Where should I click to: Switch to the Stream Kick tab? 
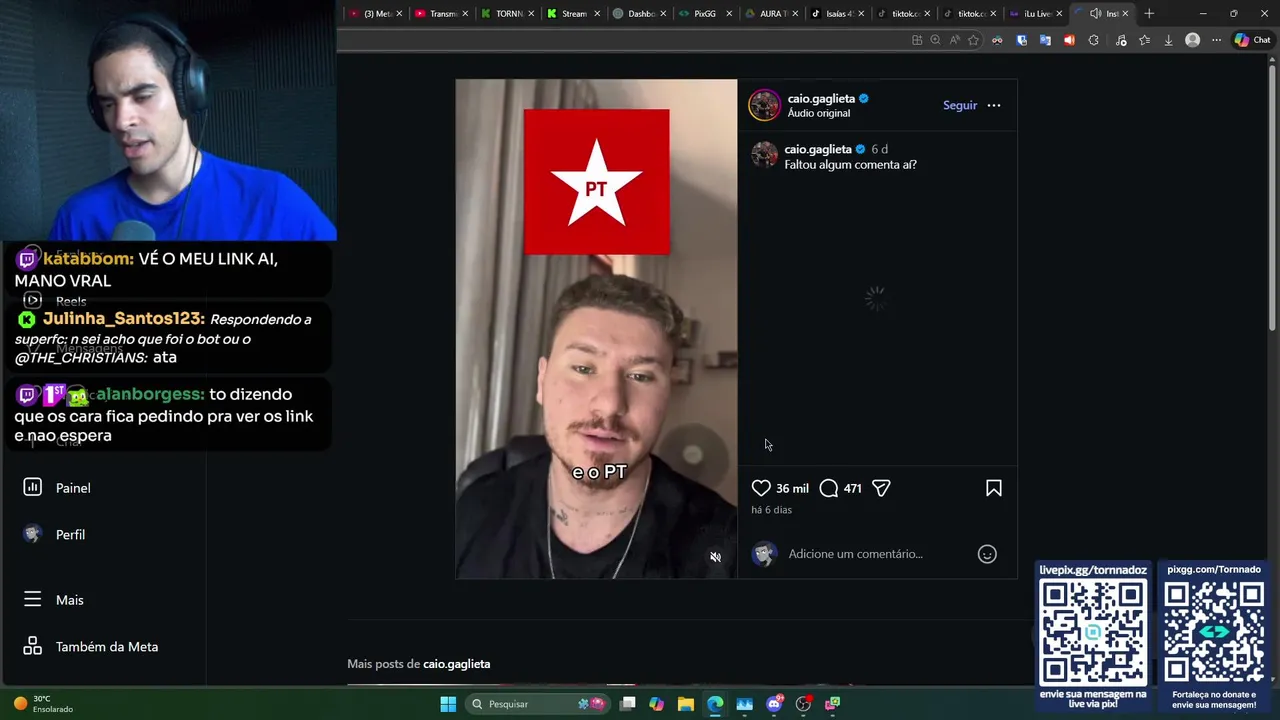pyautogui.click(x=574, y=13)
